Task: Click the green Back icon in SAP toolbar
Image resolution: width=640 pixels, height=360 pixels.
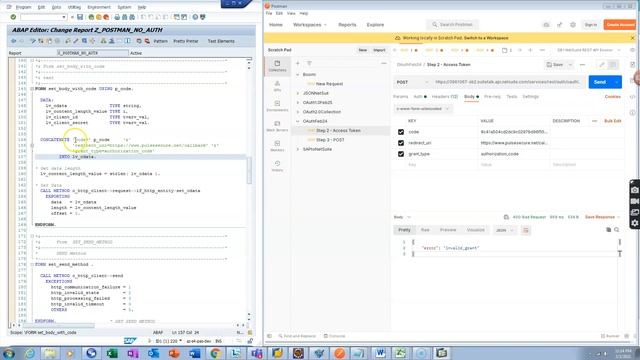Action: [91, 17]
